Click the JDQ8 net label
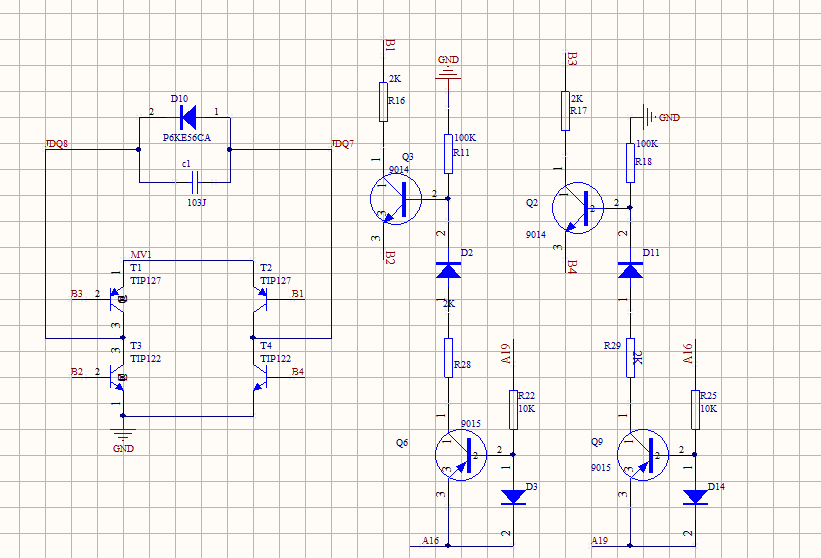The width and height of the screenshot is (821, 558). 57,144
